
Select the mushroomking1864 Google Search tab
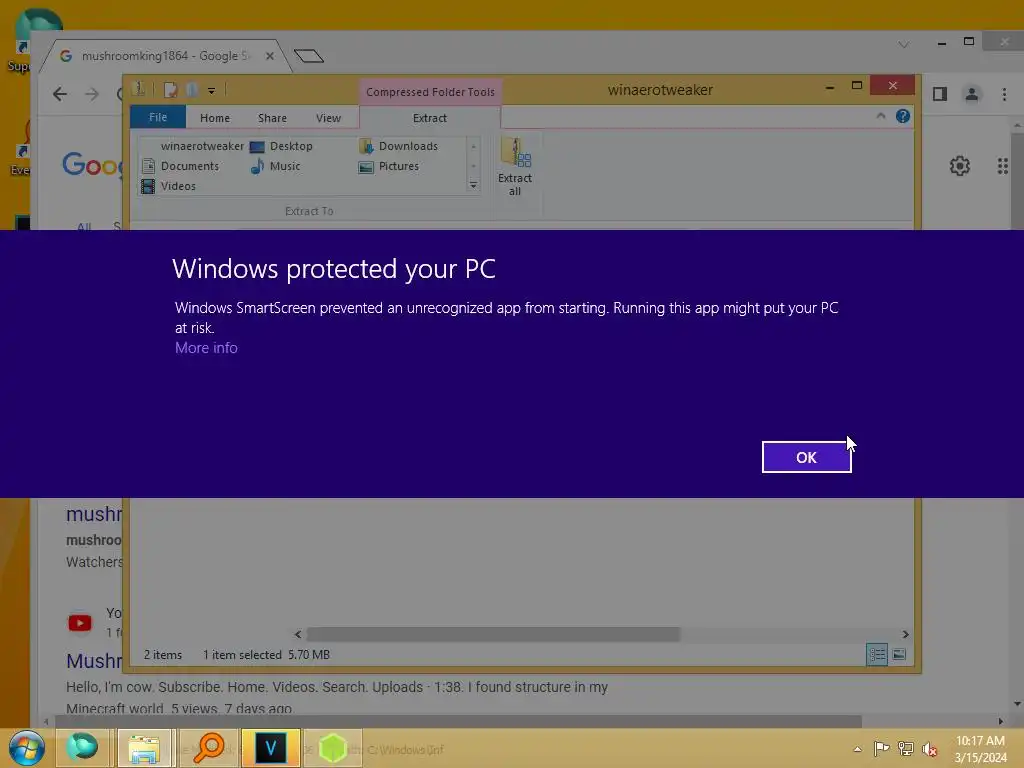click(x=166, y=56)
